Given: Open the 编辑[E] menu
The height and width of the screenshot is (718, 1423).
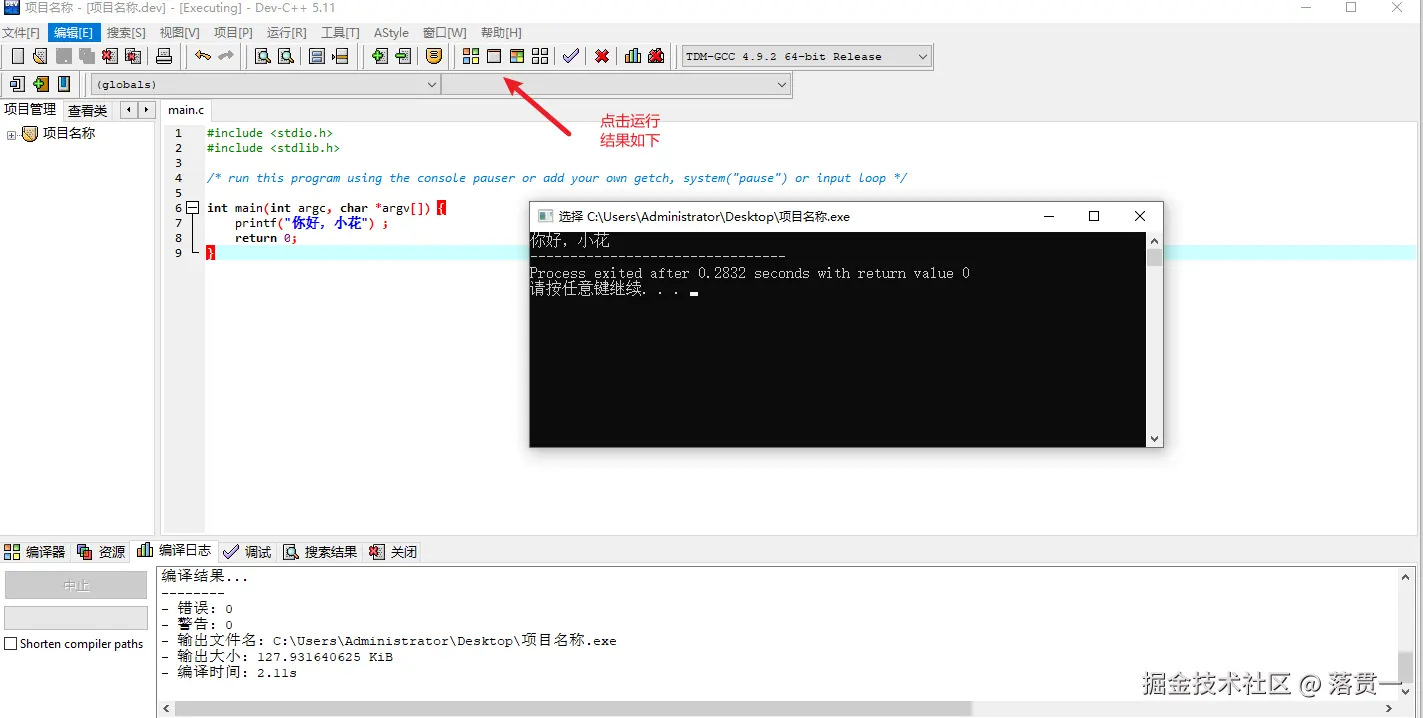Looking at the screenshot, I should (x=75, y=33).
